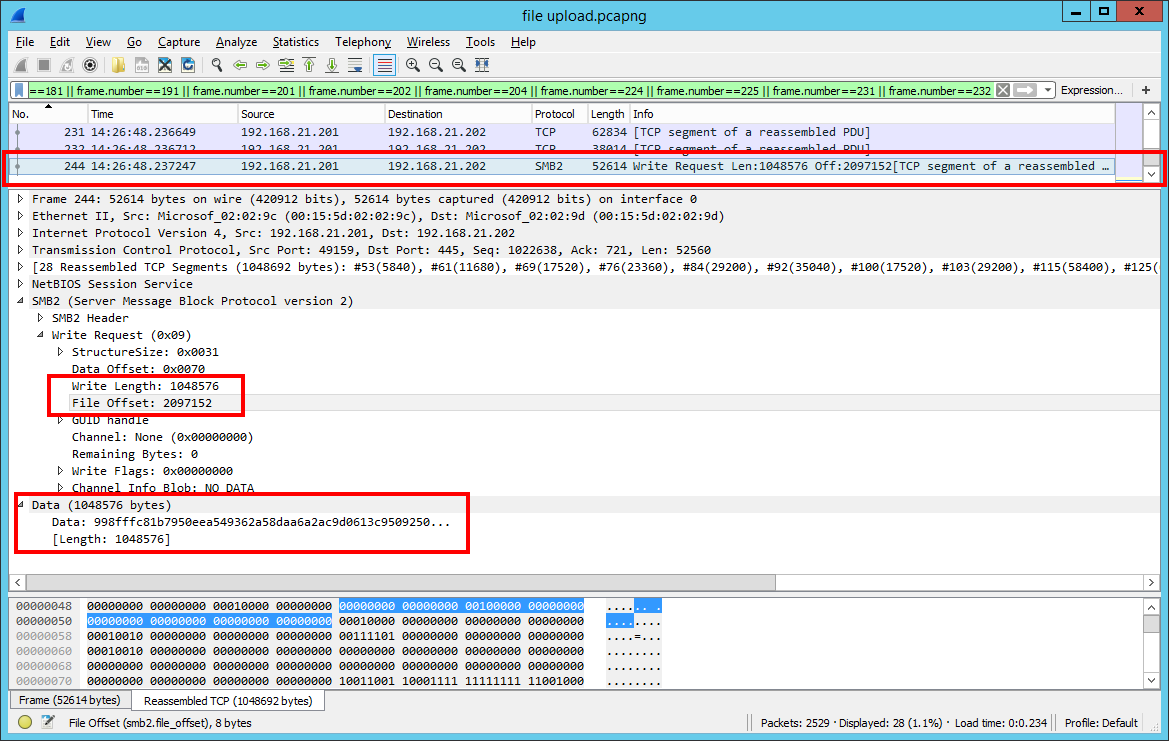Open Capture options gear icon
Viewport: 1169px width, 741px height.
(x=90, y=66)
